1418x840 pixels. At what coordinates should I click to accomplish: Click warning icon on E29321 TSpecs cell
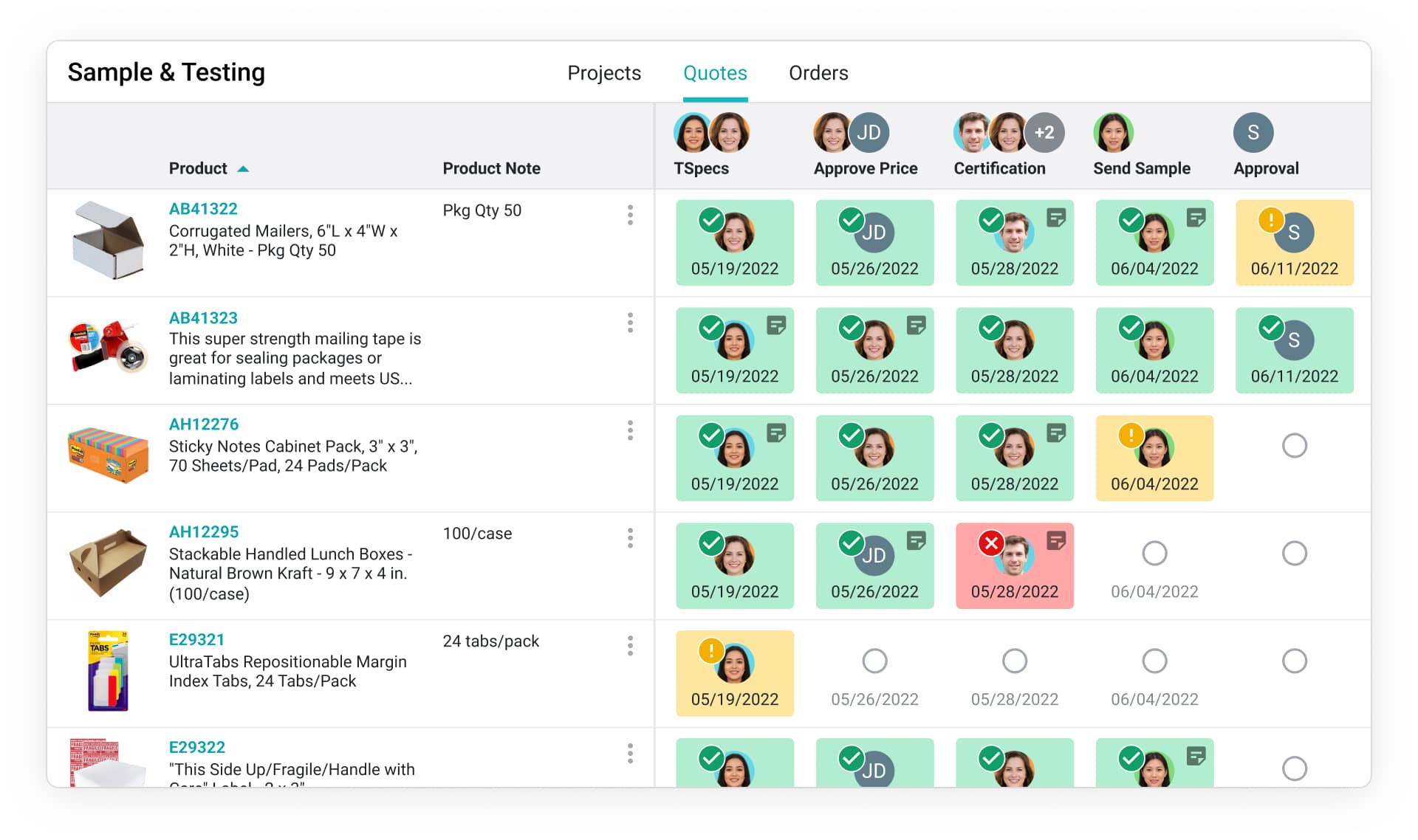pos(710,650)
